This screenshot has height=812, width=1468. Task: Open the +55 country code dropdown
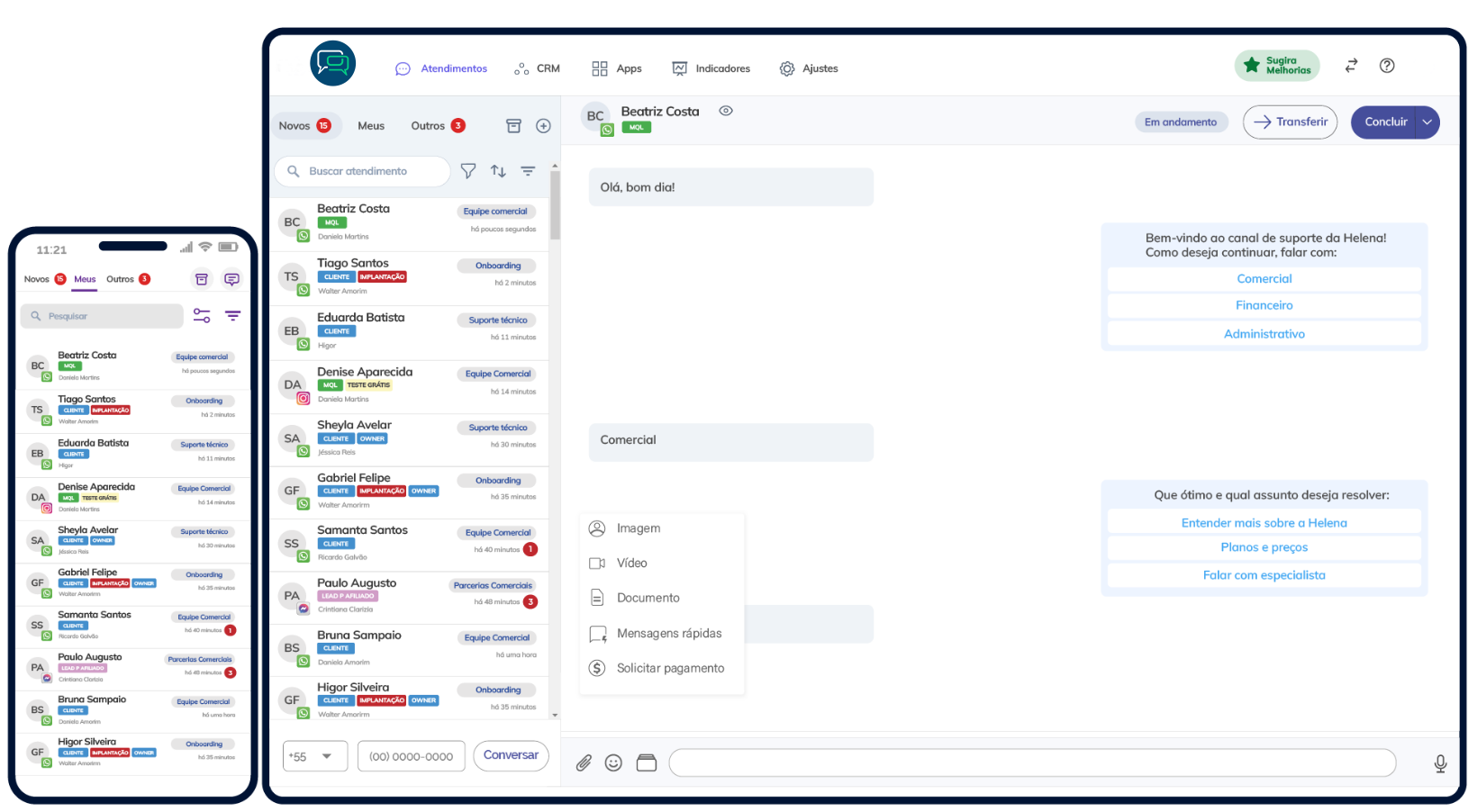coord(311,756)
